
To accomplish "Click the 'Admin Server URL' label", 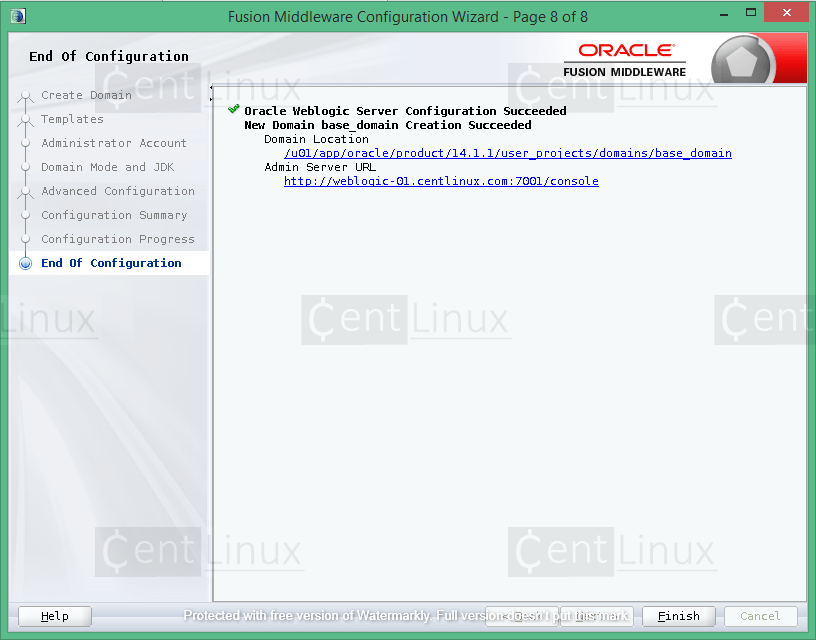I will (x=320, y=167).
